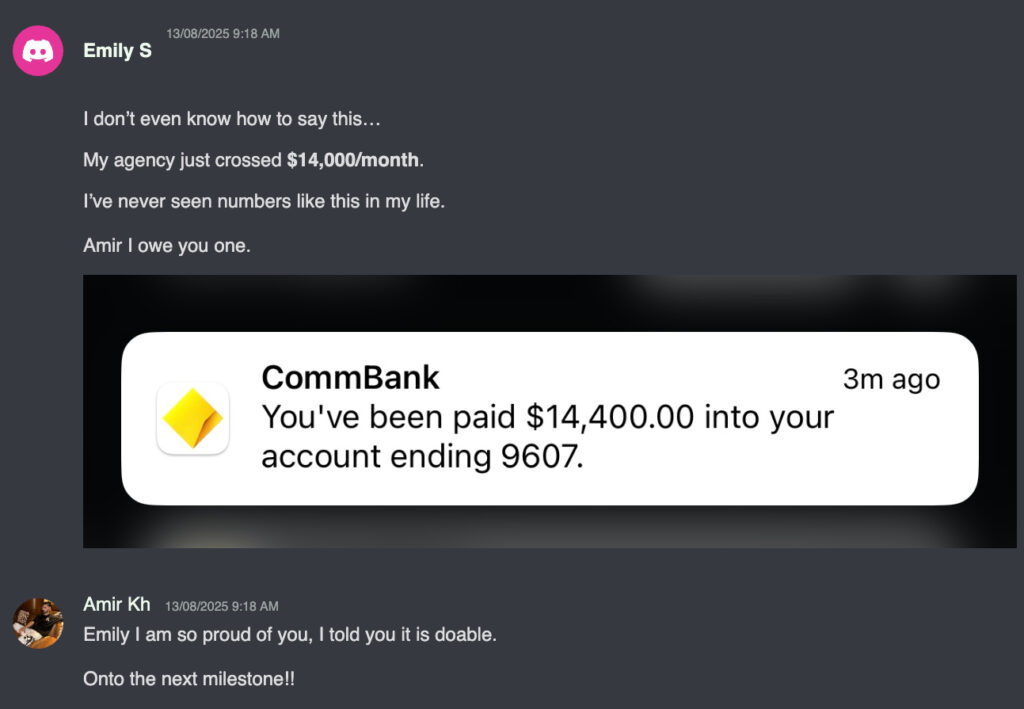Click the $14,400.00 payment amount
The image size is (1024, 709).
(x=610, y=417)
